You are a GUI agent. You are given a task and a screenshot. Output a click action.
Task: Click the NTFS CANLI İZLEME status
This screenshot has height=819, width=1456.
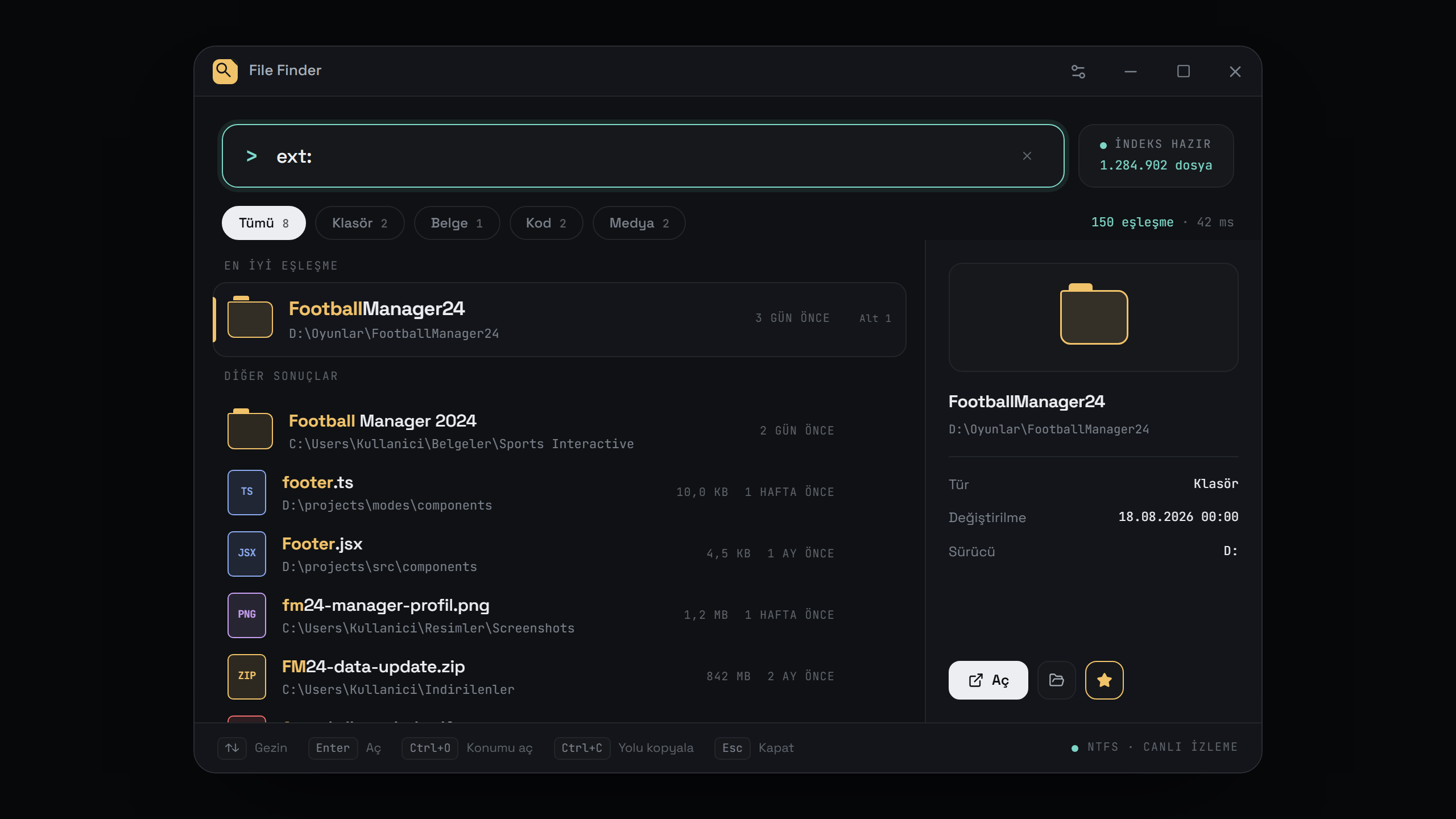click(x=1155, y=747)
